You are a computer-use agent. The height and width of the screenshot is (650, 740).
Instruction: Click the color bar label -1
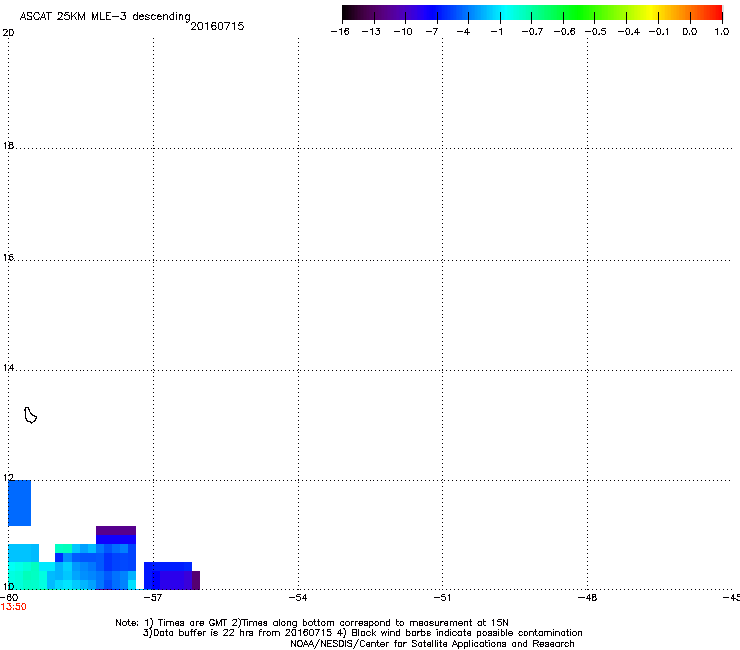coord(496,32)
